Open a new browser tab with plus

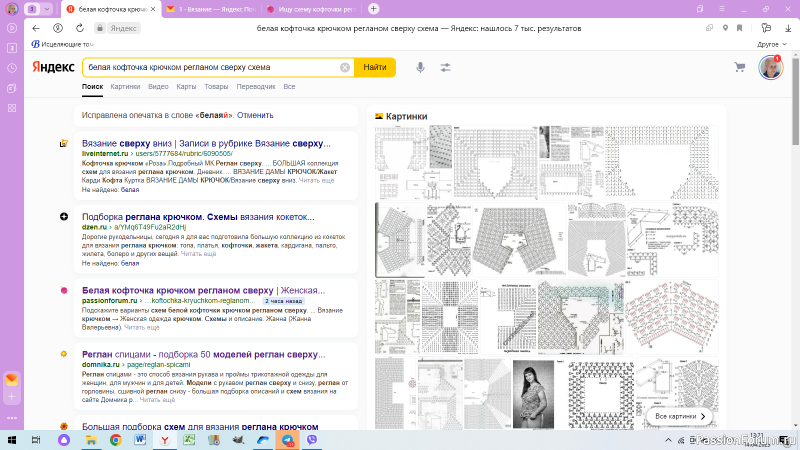pos(373,9)
